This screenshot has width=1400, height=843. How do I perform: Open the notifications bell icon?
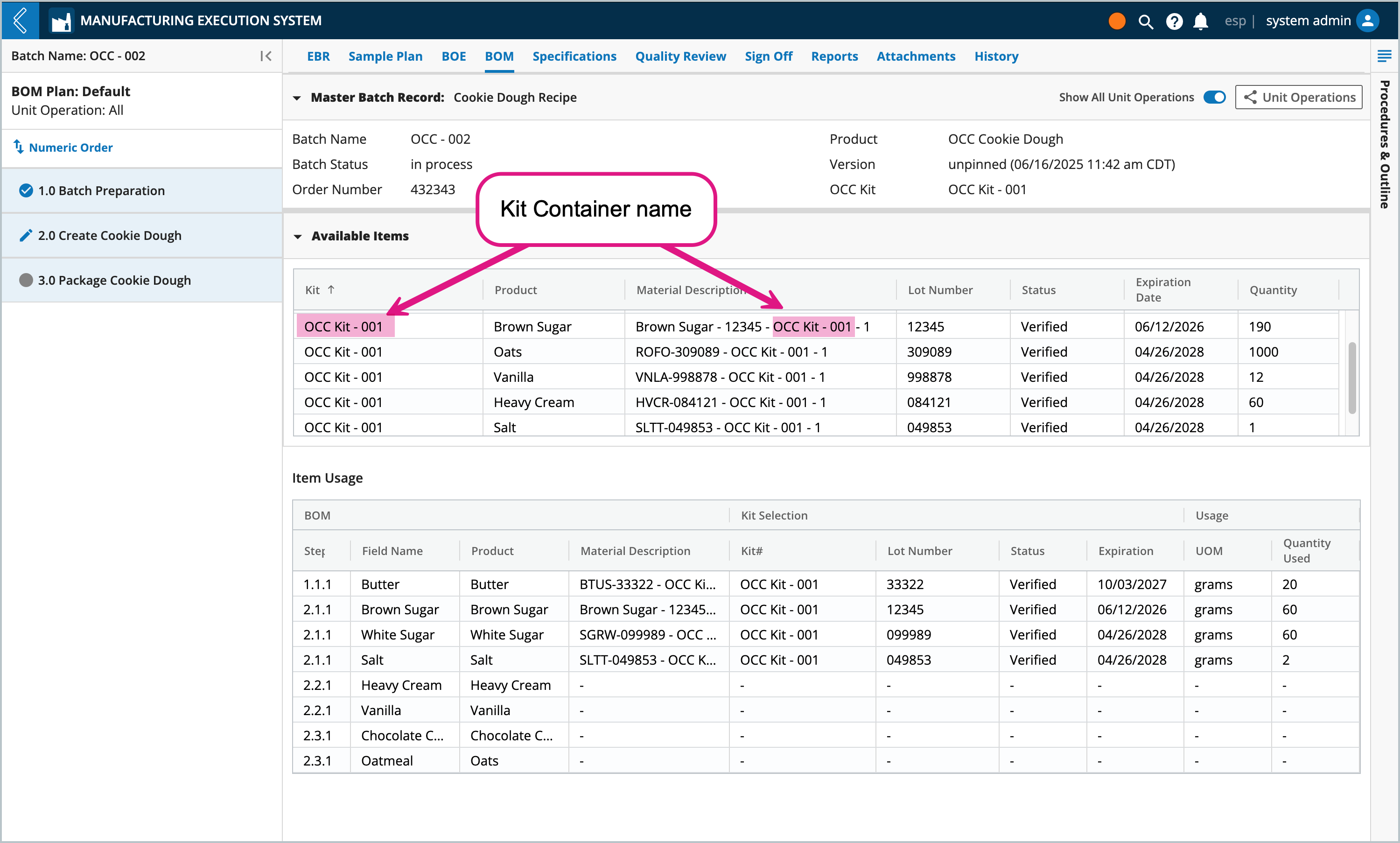(1200, 21)
